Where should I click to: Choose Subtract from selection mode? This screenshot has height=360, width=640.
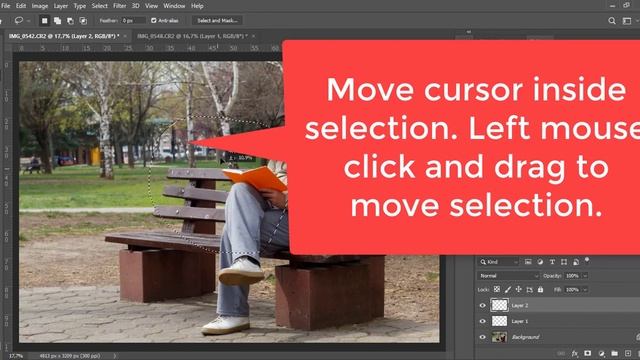click(x=70, y=20)
